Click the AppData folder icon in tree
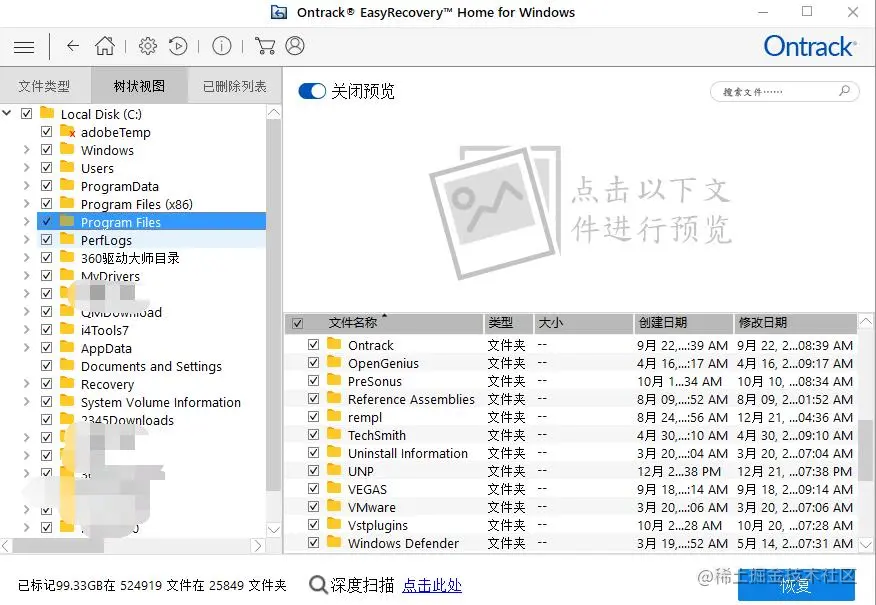Image resolution: width=876 pixels, height=605 pixels. coord(67,347)
